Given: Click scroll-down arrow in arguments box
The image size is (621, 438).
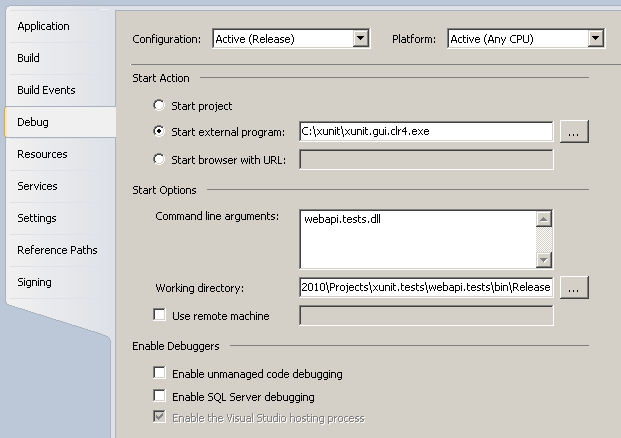Looking at the screenshot, I should (544, 260).
